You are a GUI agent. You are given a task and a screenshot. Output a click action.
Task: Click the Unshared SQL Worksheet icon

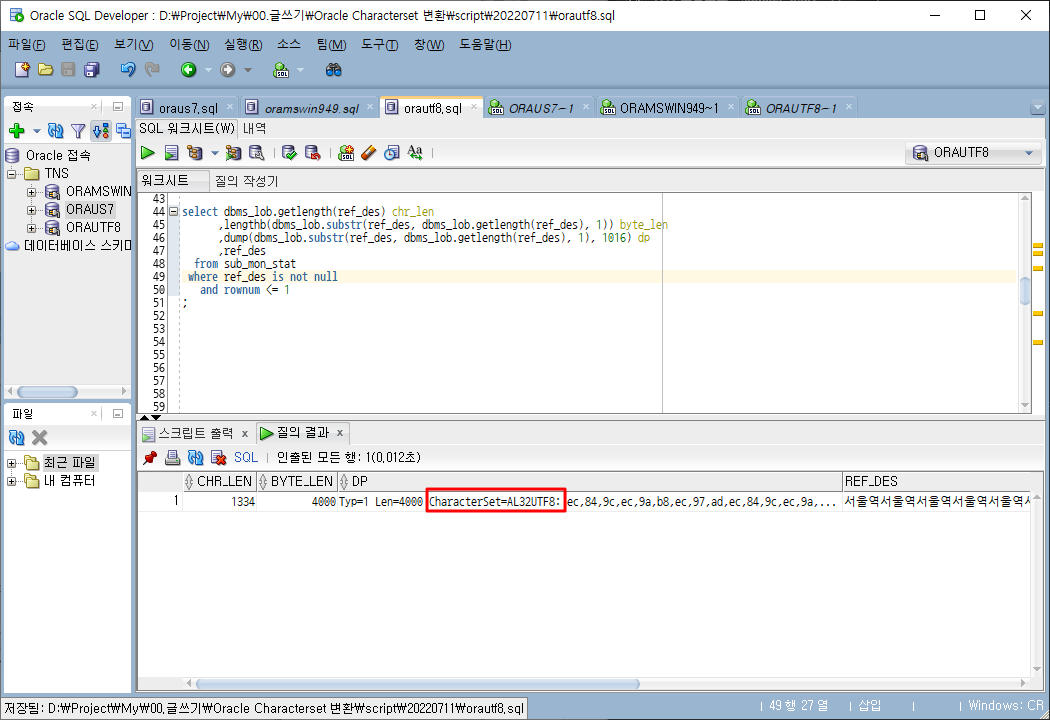346,153
